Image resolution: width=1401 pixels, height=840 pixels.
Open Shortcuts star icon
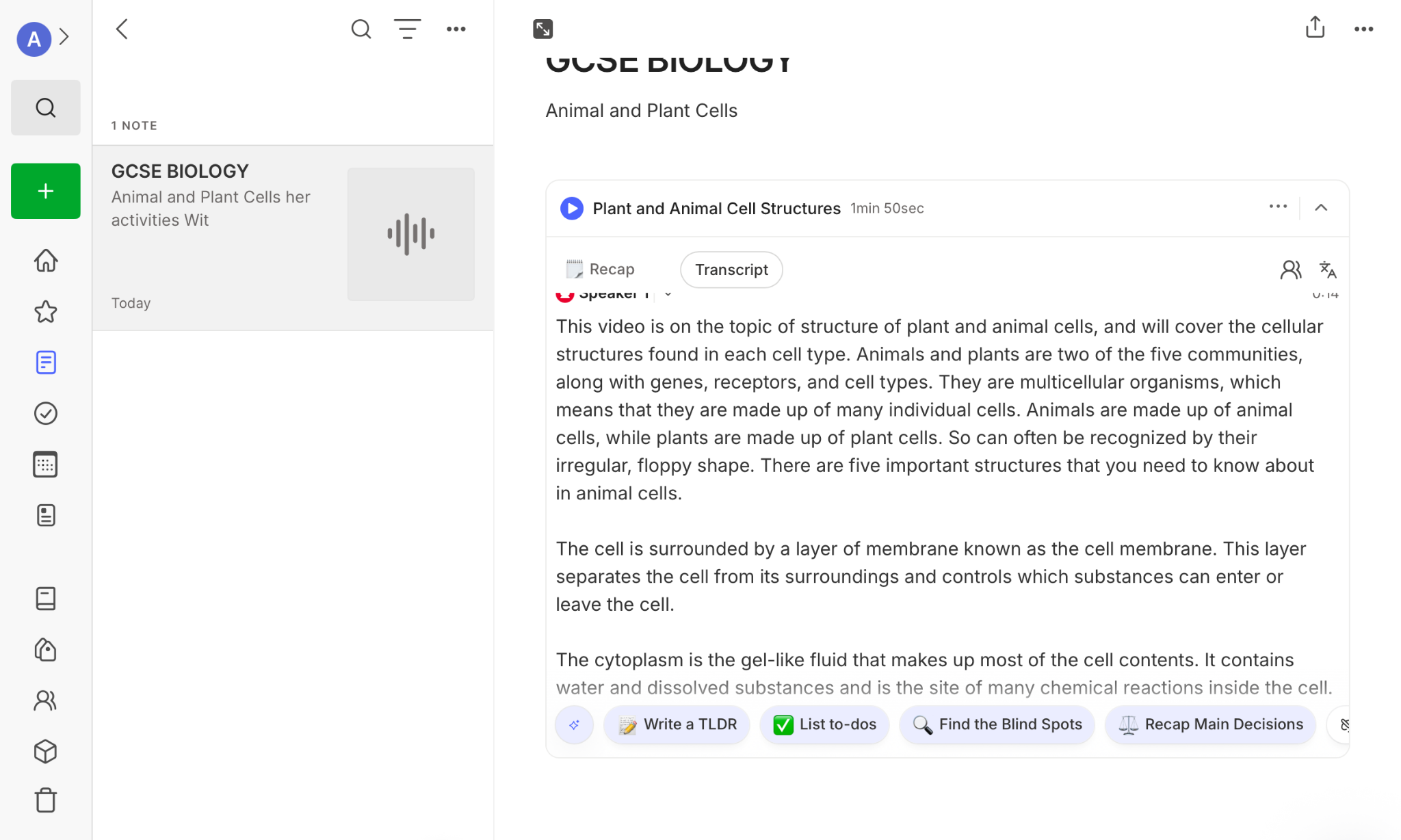[x=46, y=312]
